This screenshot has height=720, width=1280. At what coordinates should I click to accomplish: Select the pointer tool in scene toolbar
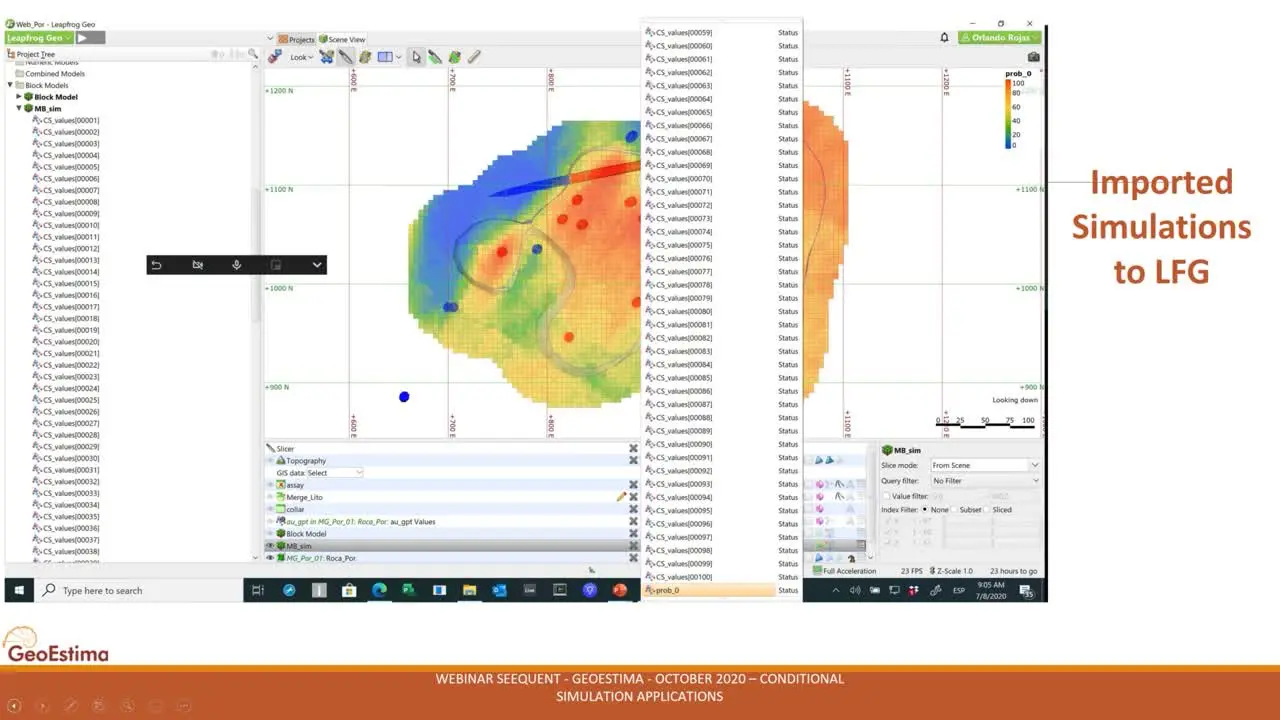pos(416,57)
